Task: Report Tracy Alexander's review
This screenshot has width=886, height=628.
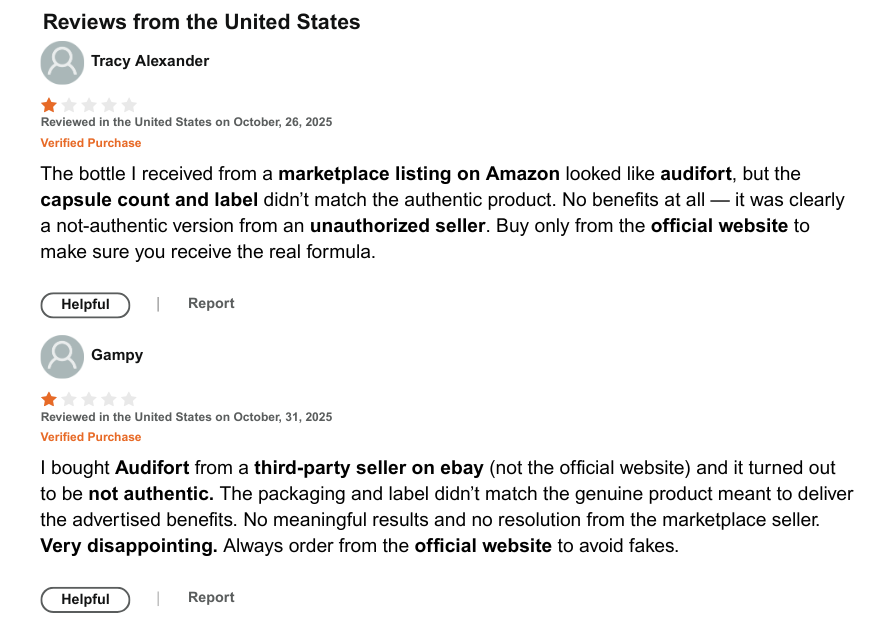Action: point(211,303)
